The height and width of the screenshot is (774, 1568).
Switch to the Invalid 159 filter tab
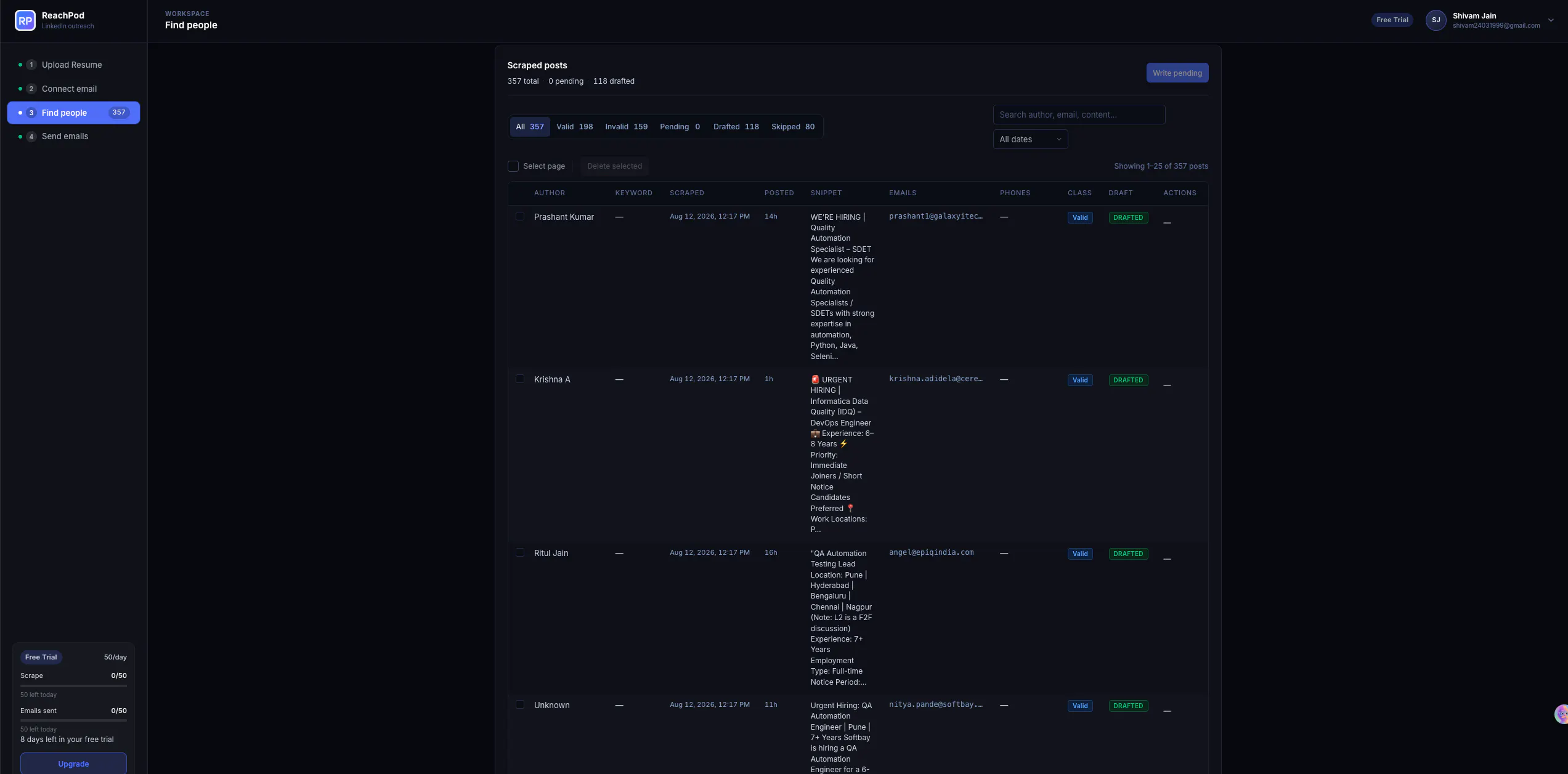[x=626, y=127]
